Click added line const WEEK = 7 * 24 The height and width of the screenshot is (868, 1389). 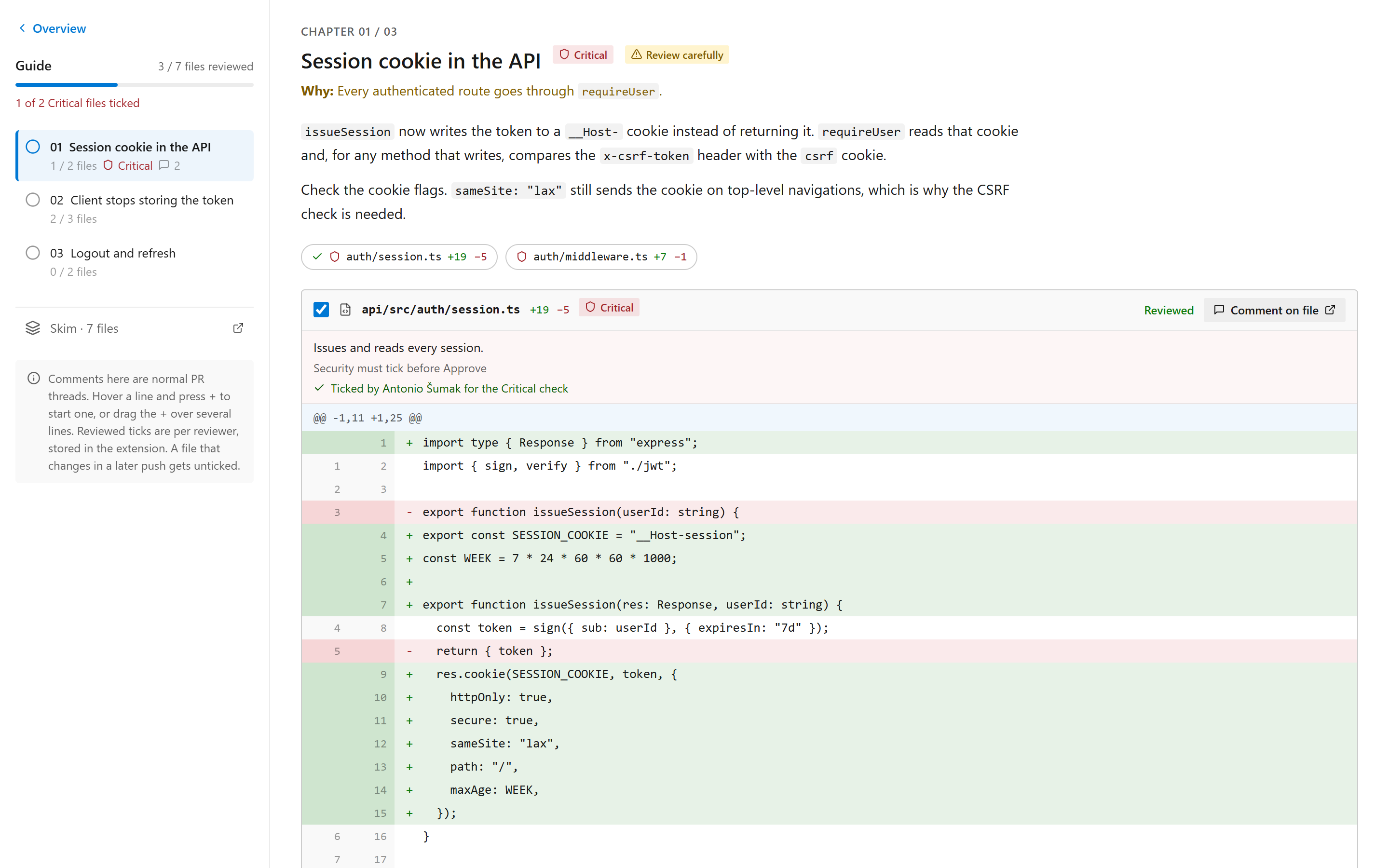(x=830, y=558)
